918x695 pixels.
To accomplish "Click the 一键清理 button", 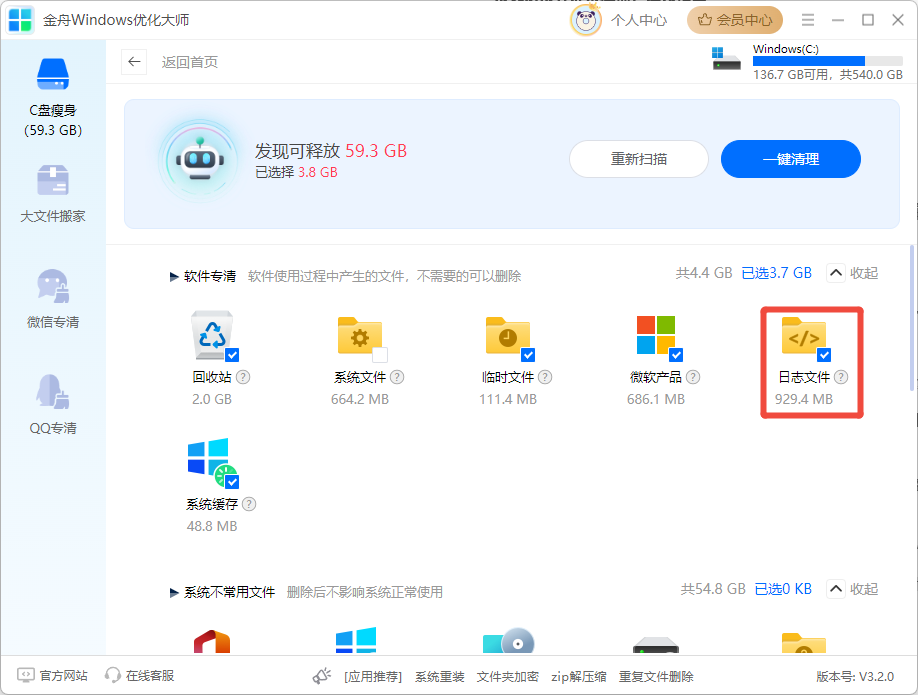I will click(x=790, y=159).
